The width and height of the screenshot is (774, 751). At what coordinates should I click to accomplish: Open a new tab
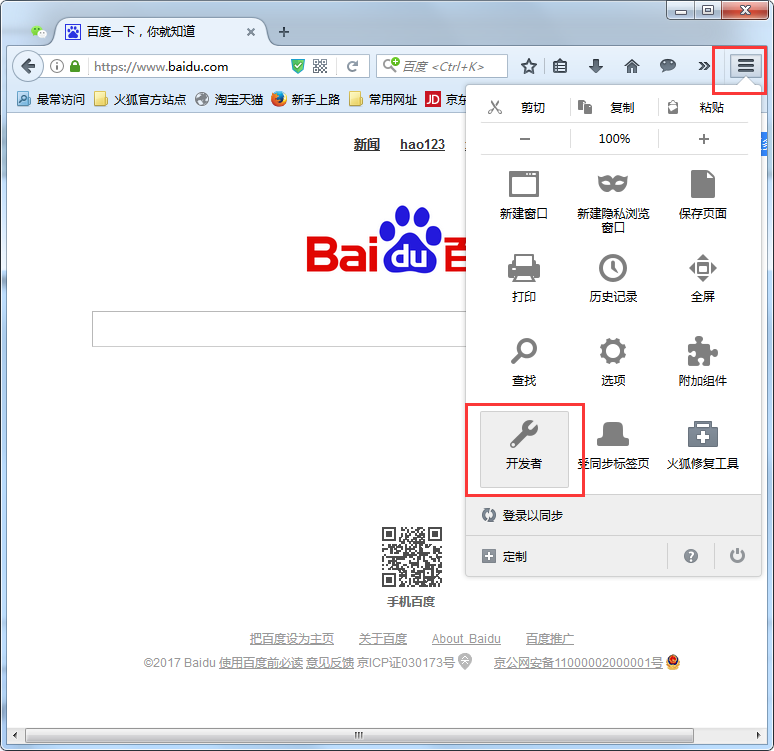pyautogui.click(x=283, y=32)
